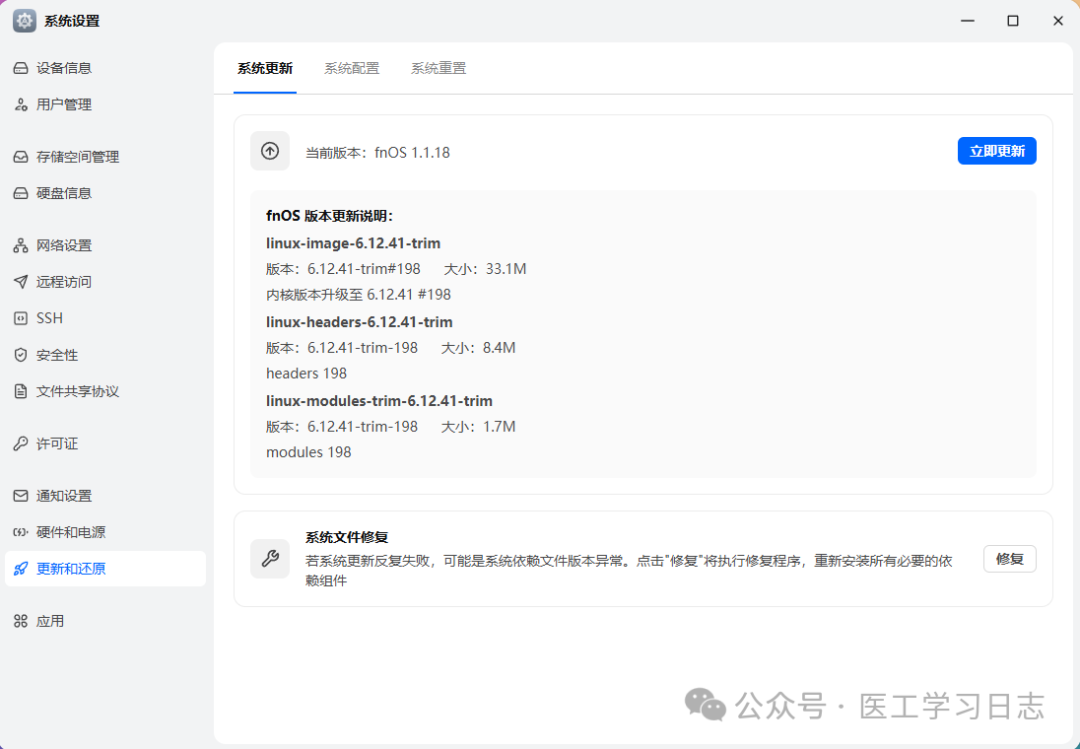Open the 许可证 license page
Viewport: 1080px width, 749px height.
click(x=58, y=443)
